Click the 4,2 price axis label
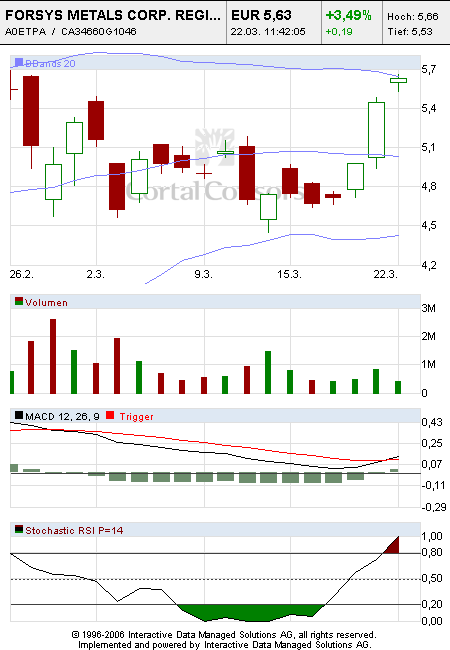Image resolution: width=450 pixels, height=650 pixels. pyautogui.click(x=429, y=265)
